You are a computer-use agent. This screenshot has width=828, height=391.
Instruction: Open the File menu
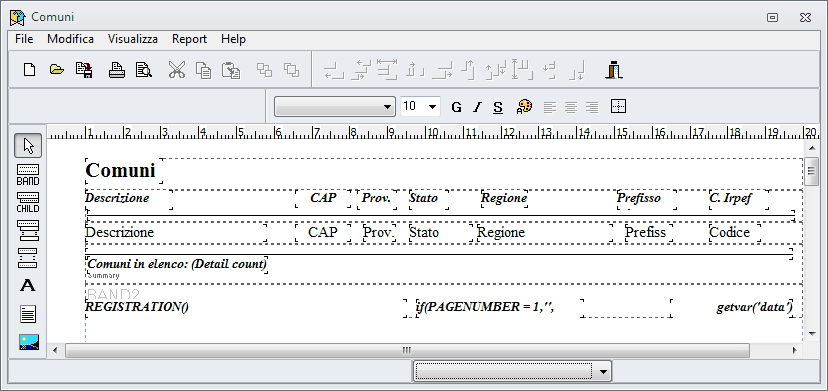(x=24, y=39)
